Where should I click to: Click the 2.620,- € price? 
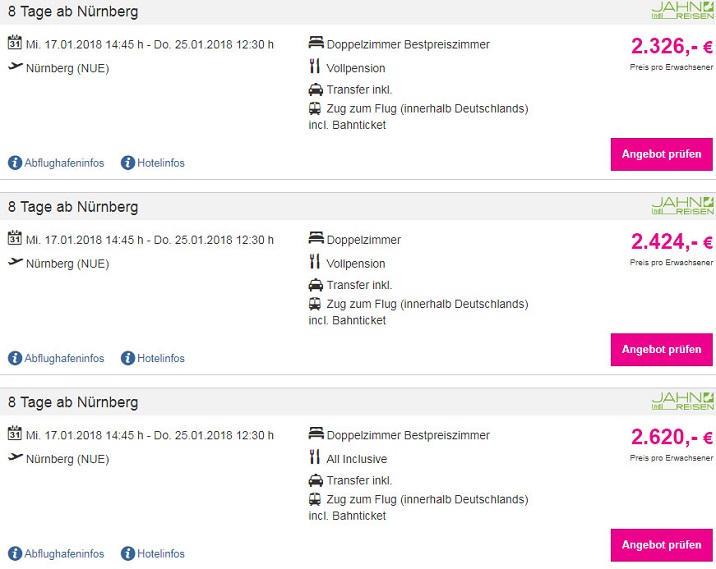[x=671, y=437]
